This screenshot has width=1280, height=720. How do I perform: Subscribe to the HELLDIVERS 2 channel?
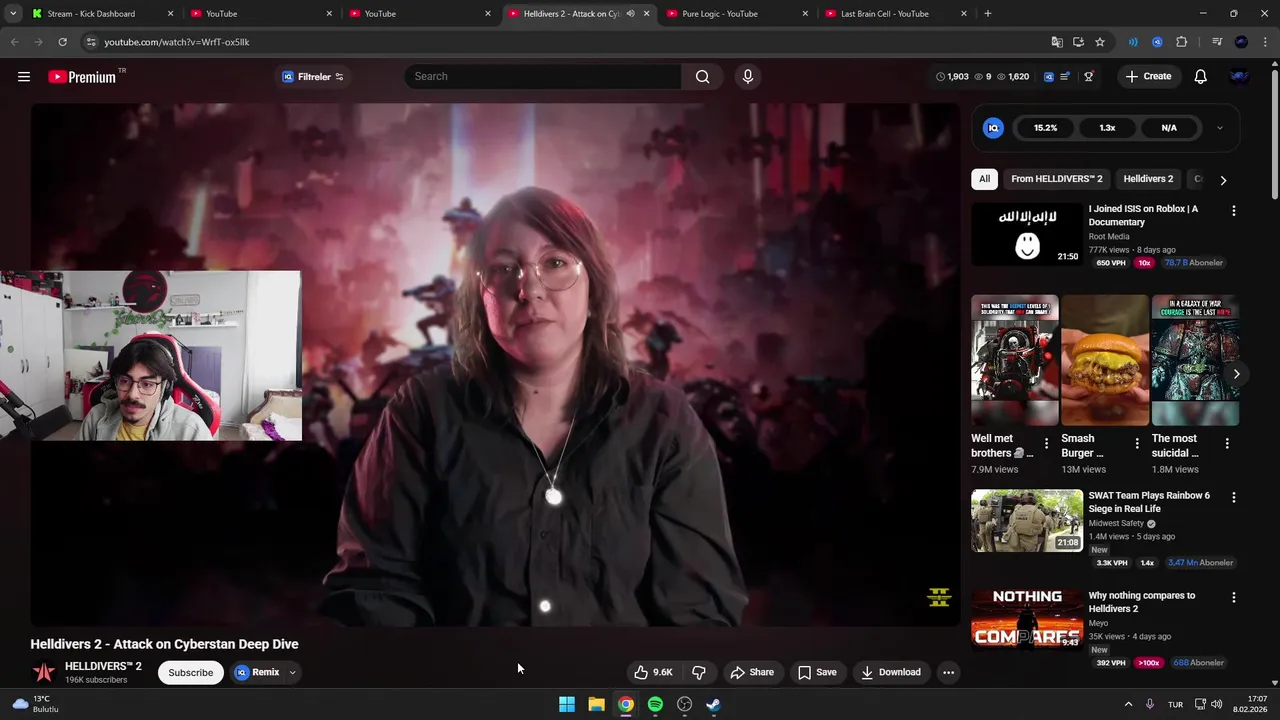tap(190, 672)
